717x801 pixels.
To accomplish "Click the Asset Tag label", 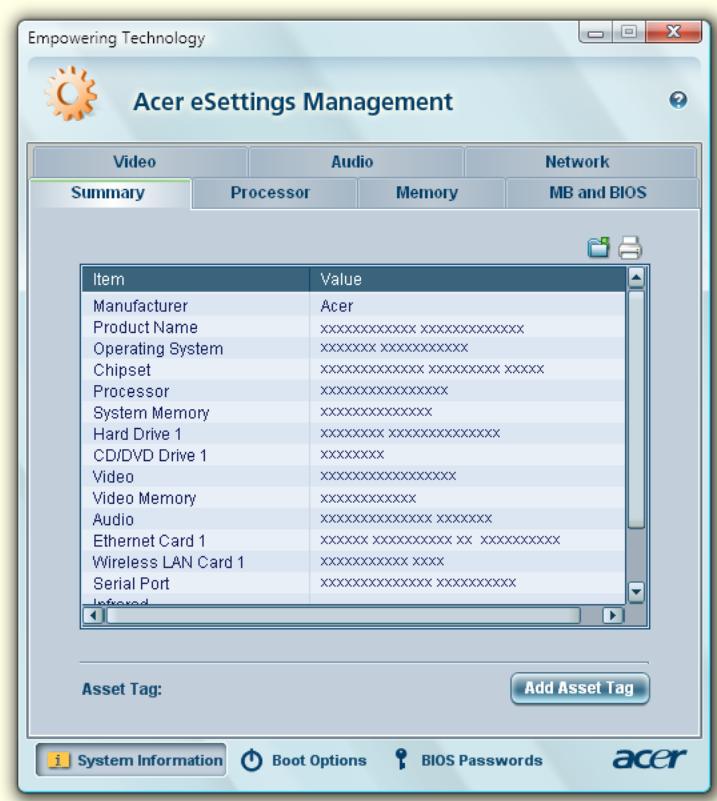I will tap(122, 689).
